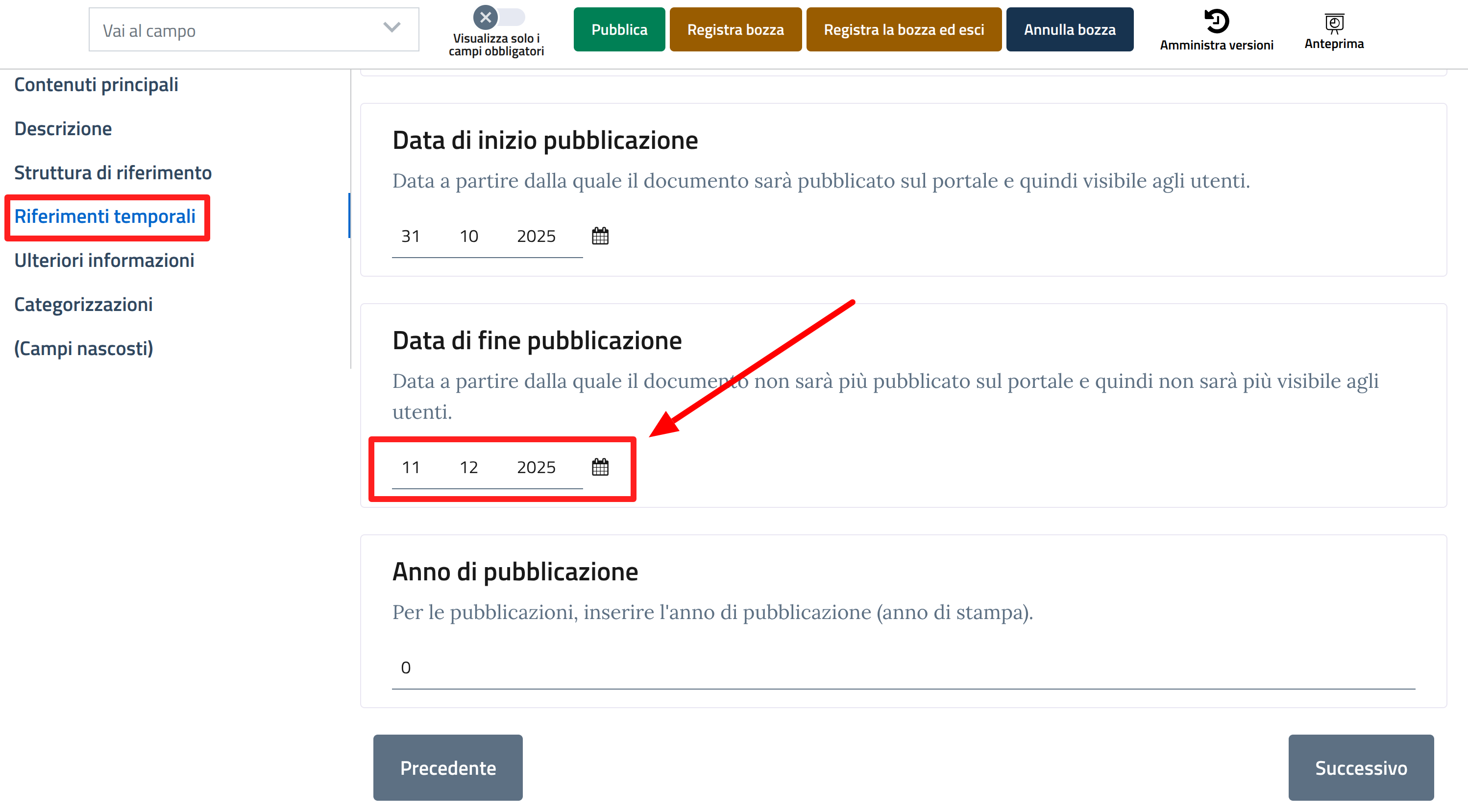Screen dimensions: 1468x812
Task: Click the Anno di pubblicazione input field
Action: point(903,668)
